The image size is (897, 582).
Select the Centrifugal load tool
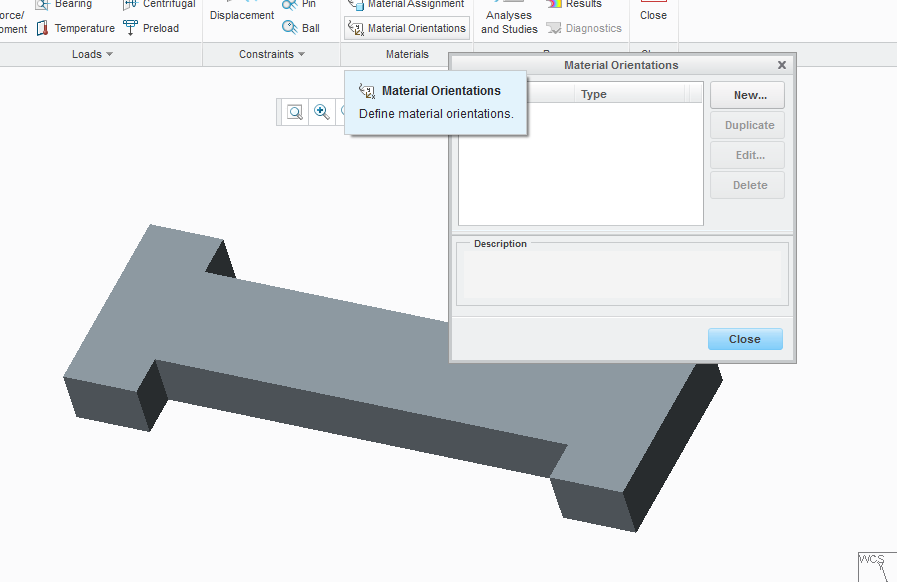[159, 5]
